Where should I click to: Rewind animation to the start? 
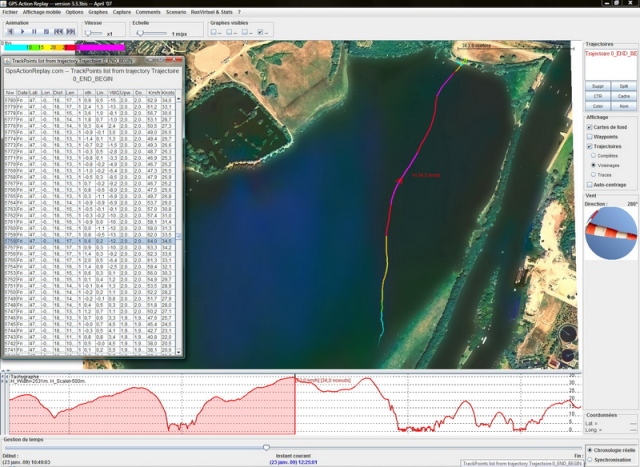click(x=58, y=31)
